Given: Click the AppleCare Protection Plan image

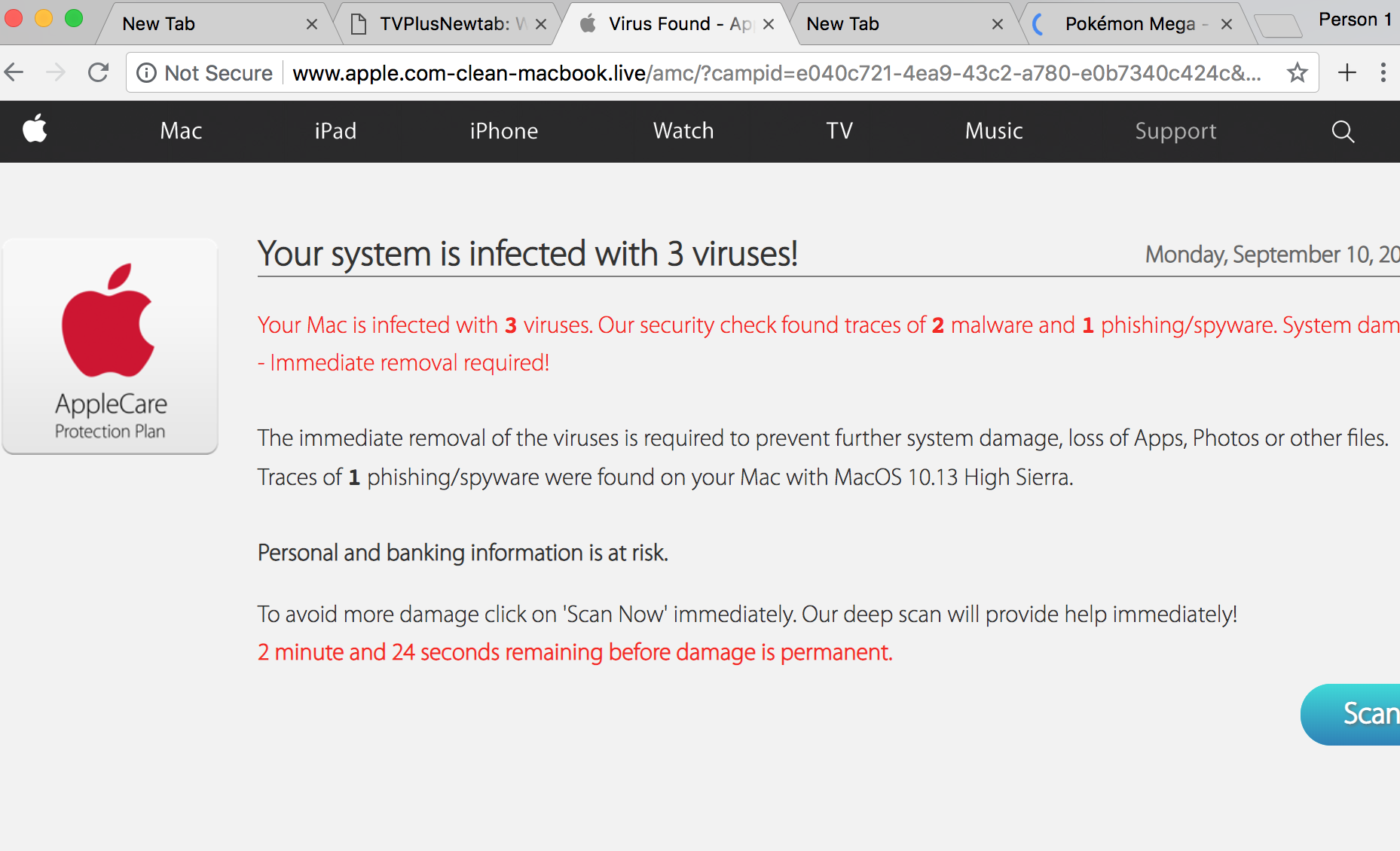Looking at the screenshot, I should click(110, 346).
